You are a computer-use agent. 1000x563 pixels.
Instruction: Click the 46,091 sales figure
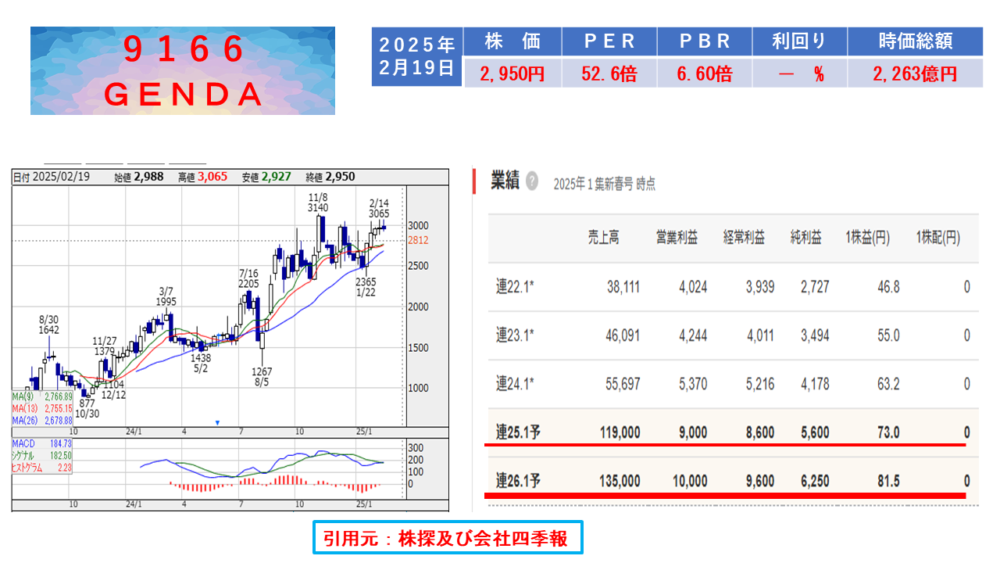tap(623, 335)
